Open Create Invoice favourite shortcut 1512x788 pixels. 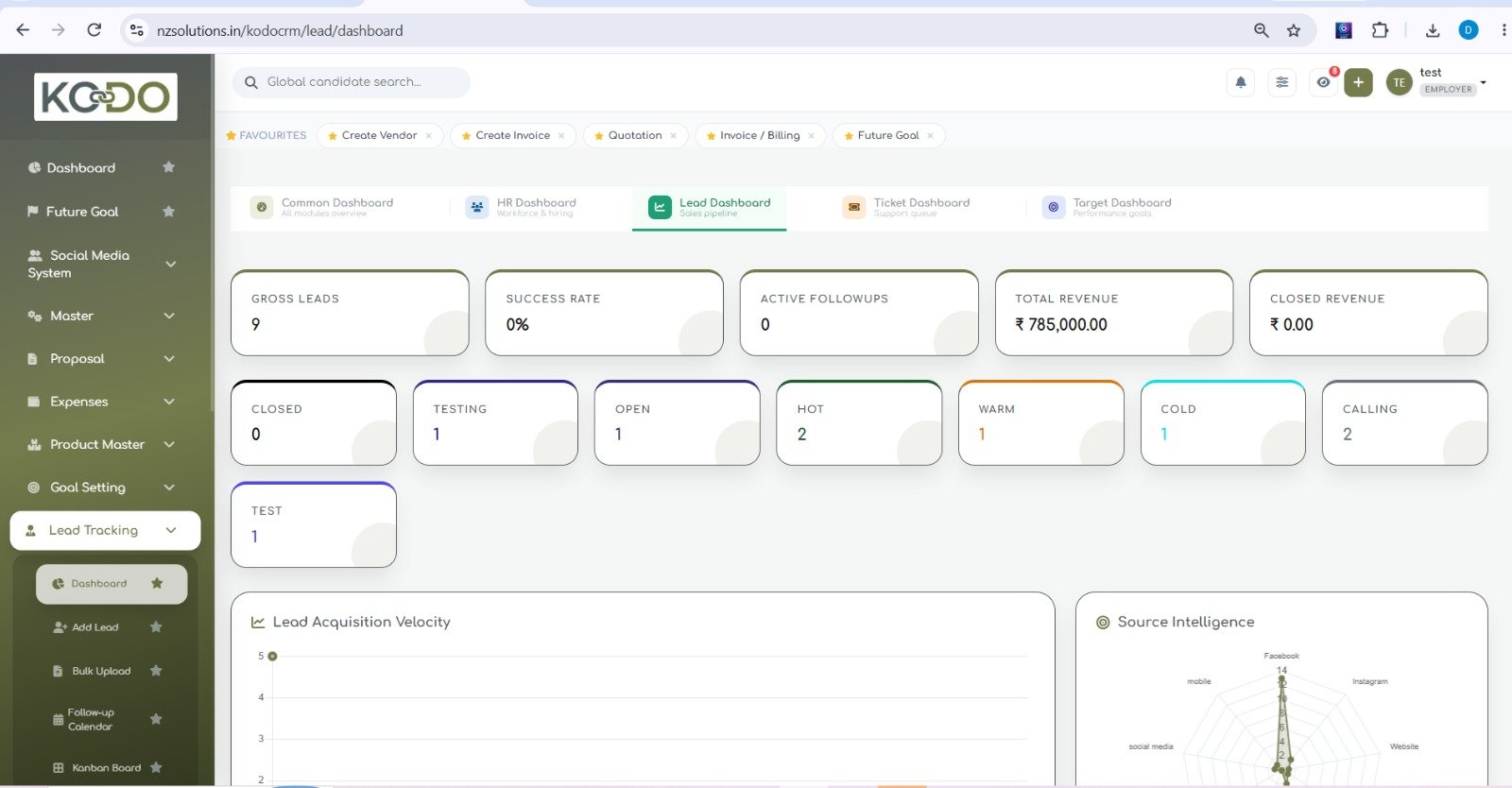pos(512,135)
